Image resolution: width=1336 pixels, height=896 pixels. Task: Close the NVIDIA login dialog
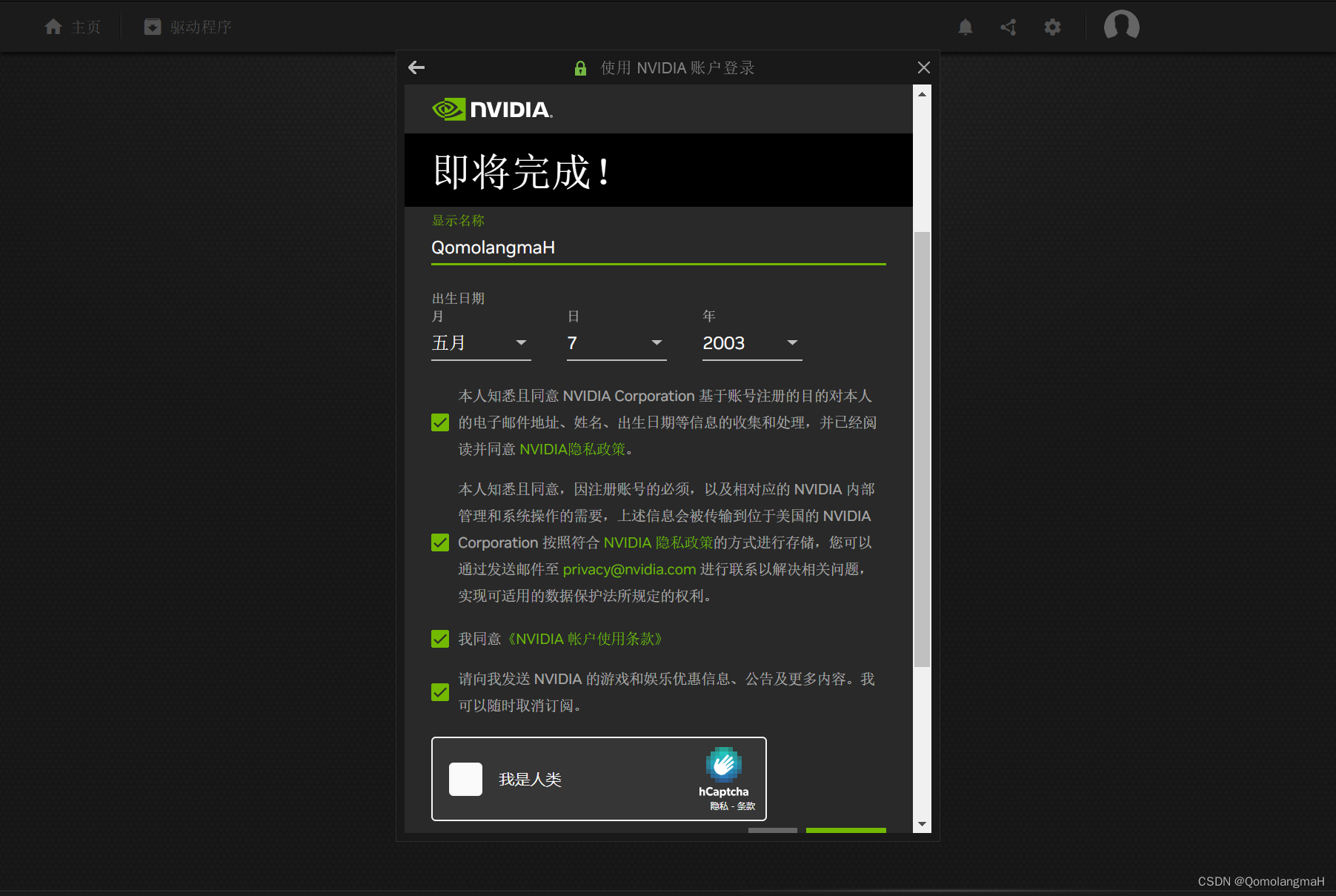coord(923,67)
